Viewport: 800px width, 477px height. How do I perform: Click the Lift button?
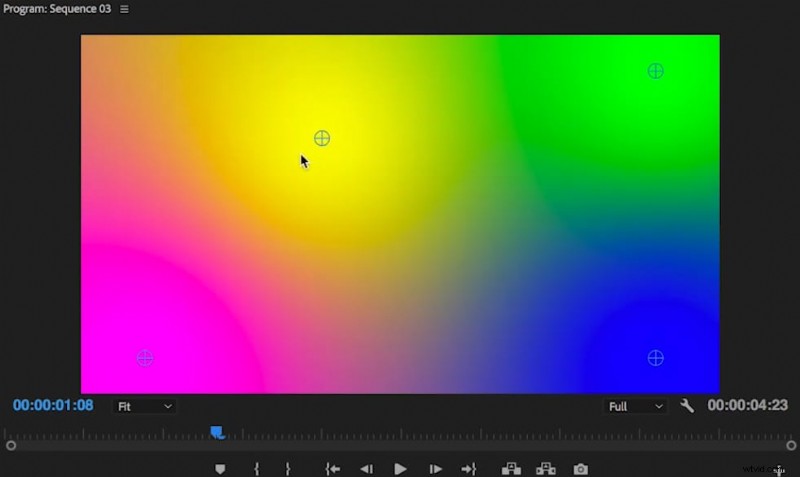[511, 468]
